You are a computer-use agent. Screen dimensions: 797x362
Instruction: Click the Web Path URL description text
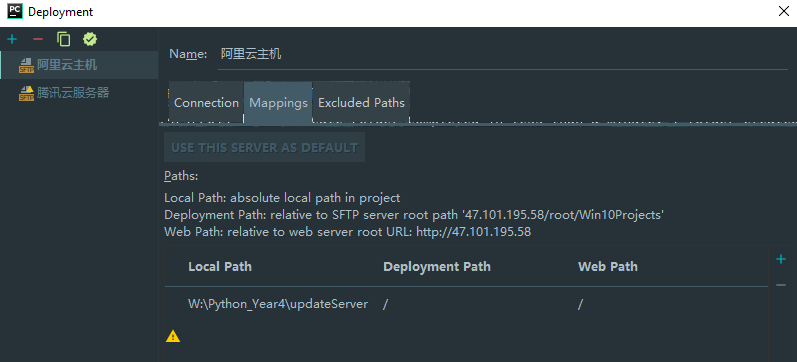click(347, 232)
